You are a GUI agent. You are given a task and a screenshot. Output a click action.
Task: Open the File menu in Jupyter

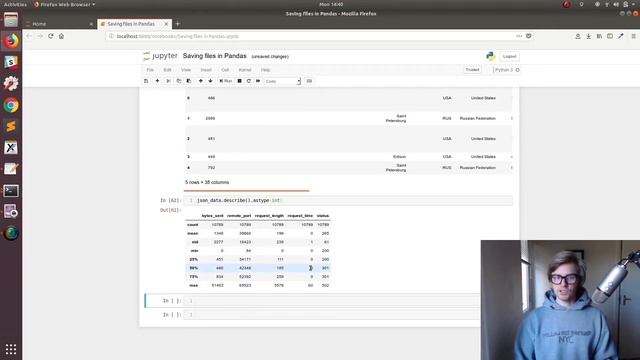pyautogui.click(x=150, y=70)
